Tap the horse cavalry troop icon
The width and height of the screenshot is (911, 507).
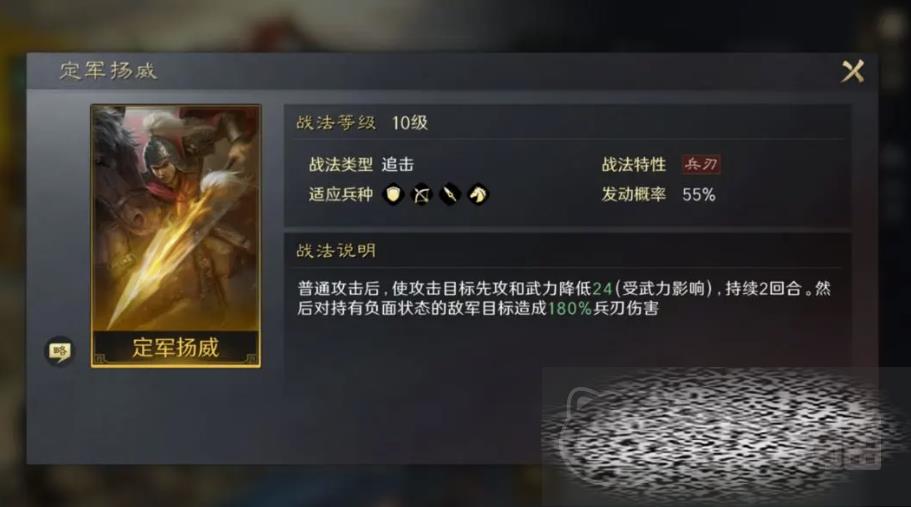click(x=478, y=194)
